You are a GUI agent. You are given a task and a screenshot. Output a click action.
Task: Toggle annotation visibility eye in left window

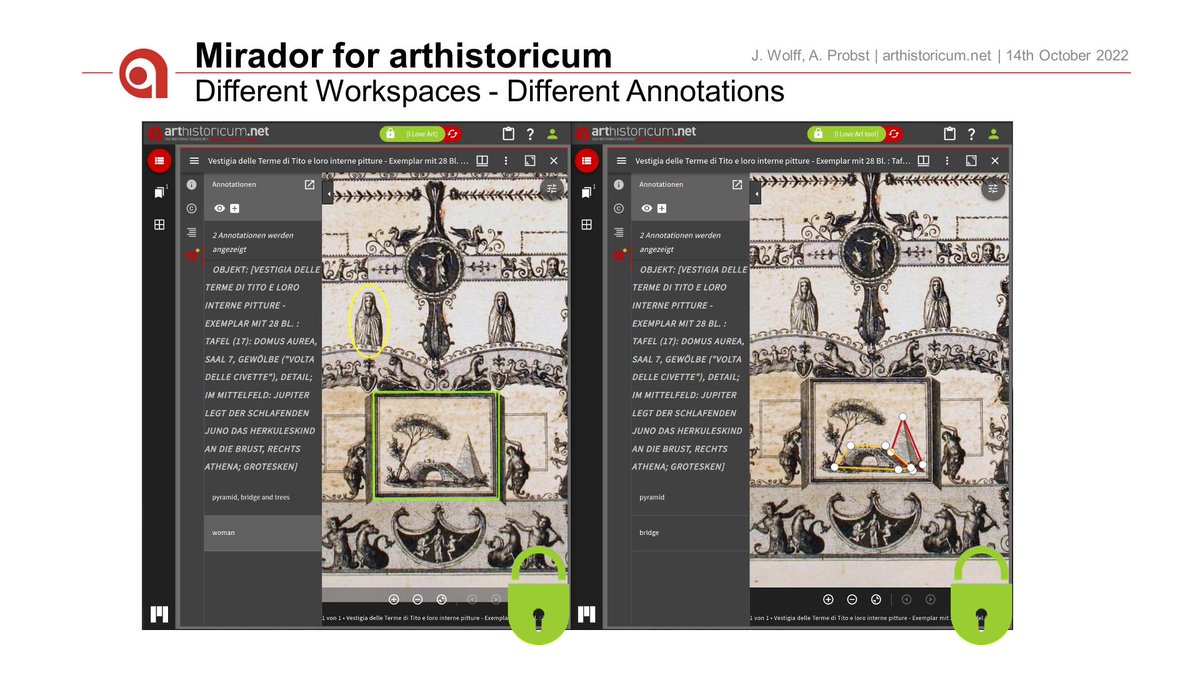click(219, 208)
